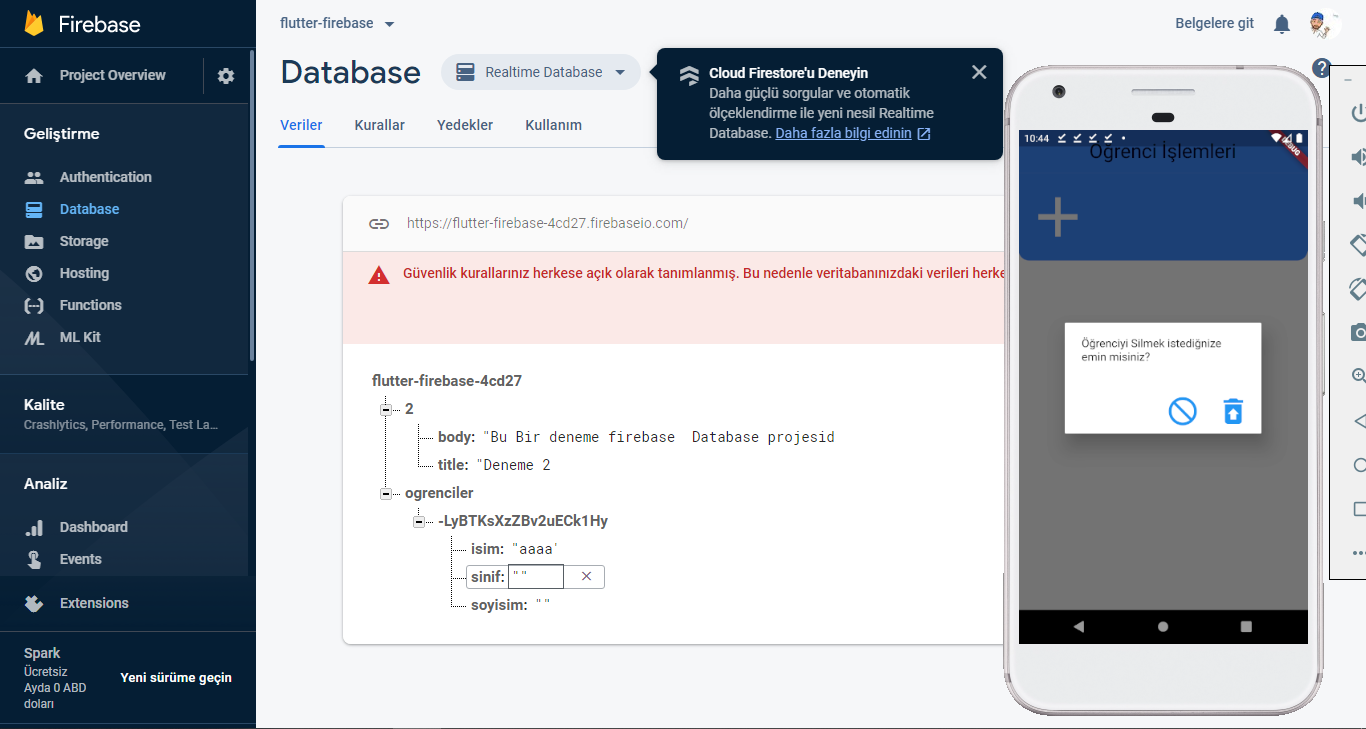Image resolution: width=1366 pixels, height=729 pixels.
Task: Click the Dashboard bar chart icon
Action: pos(34,527)
